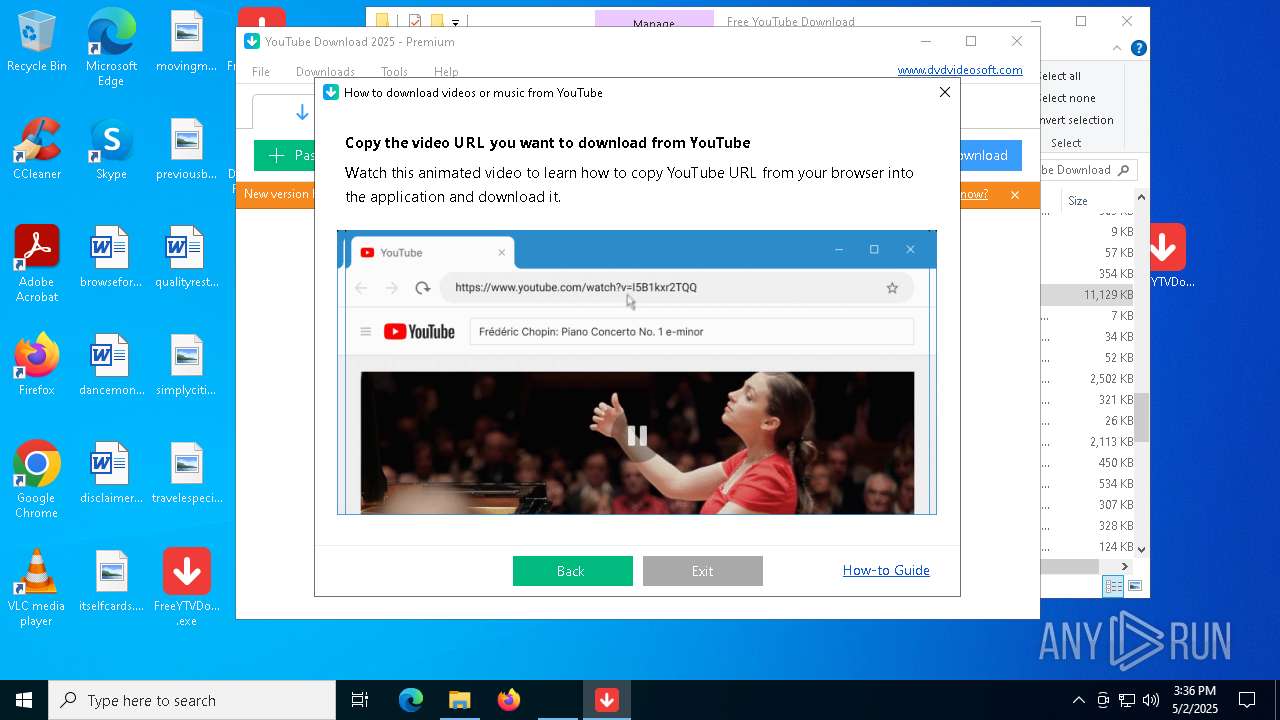Open Skype desktop shortcut
Image resolution: width=1280 pixels, height=720 pixels.
point(111,149)
